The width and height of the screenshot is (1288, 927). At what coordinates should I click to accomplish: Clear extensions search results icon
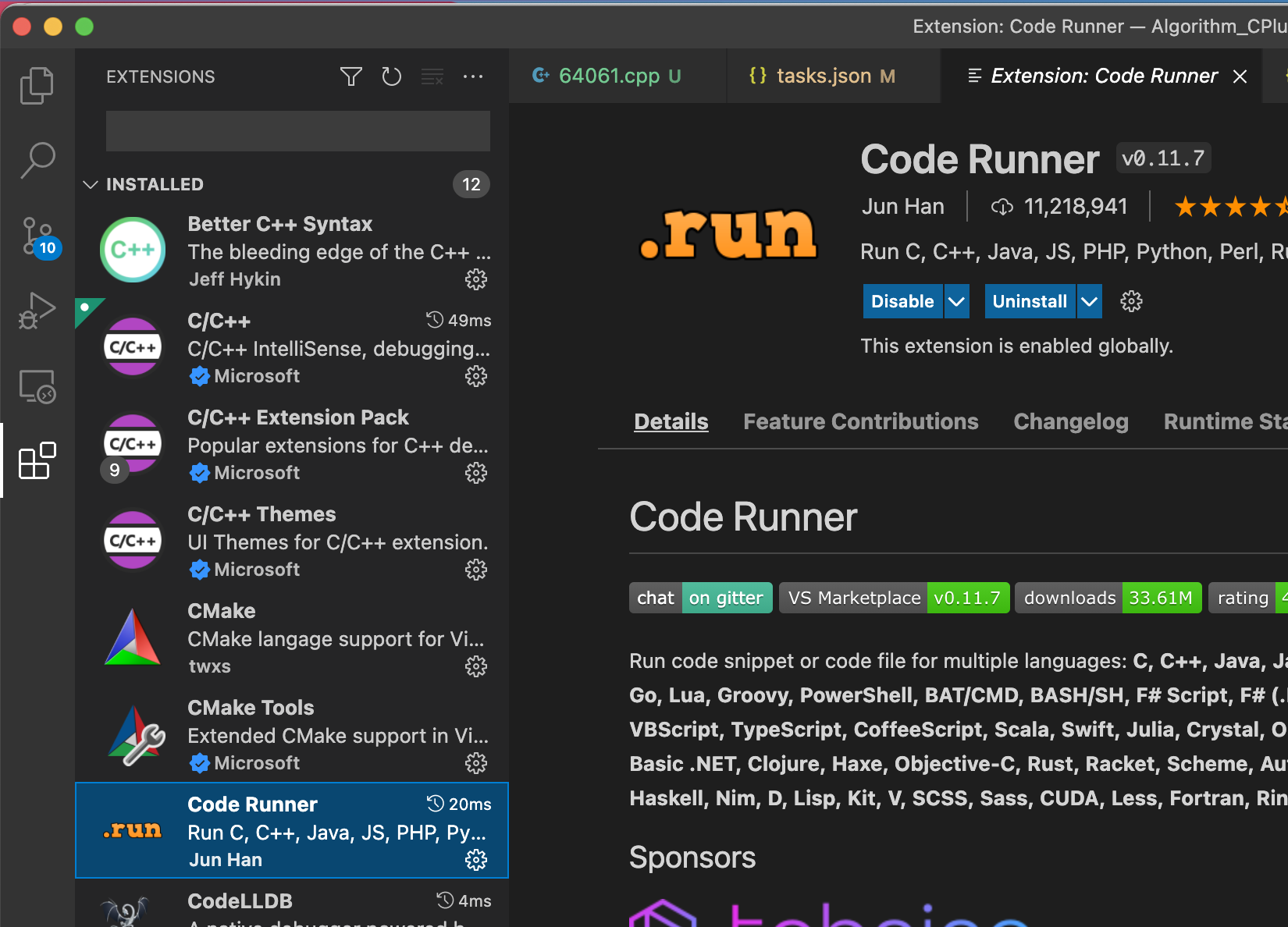pyautogui.click(x=432, y=76)
